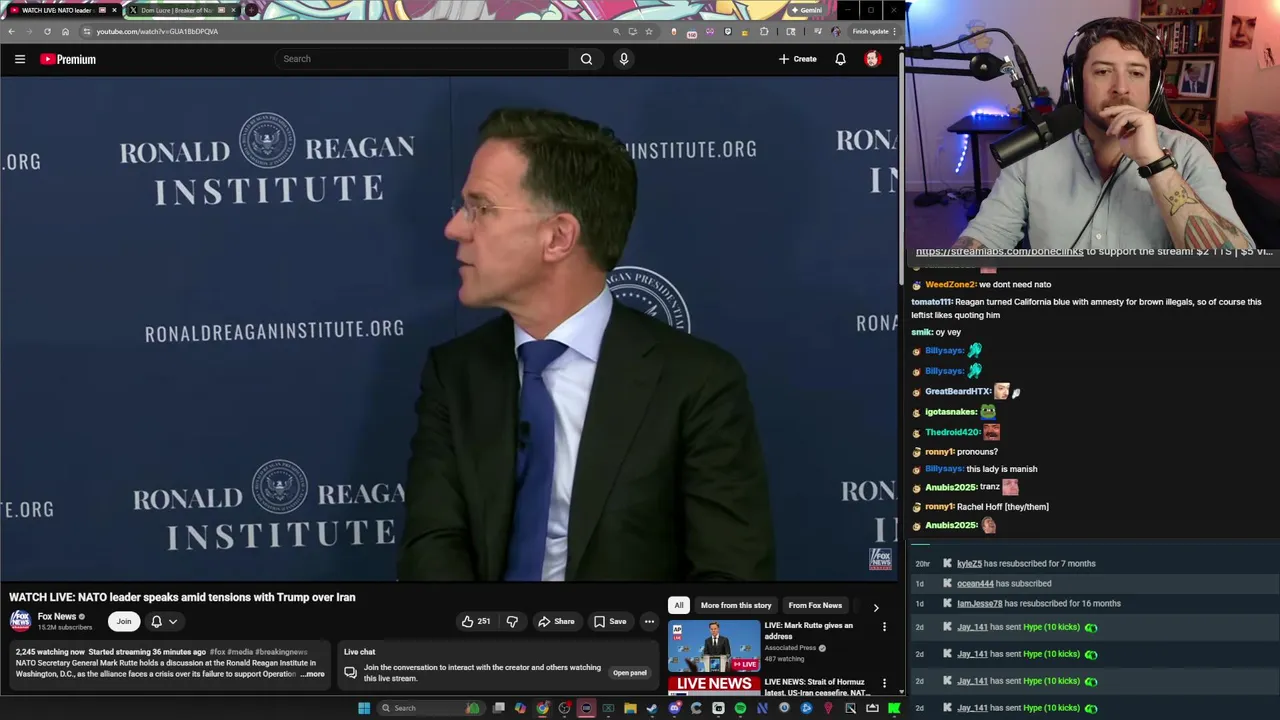
Task: Open File Explorer folder in the taskbar
Action: (630, 708)
